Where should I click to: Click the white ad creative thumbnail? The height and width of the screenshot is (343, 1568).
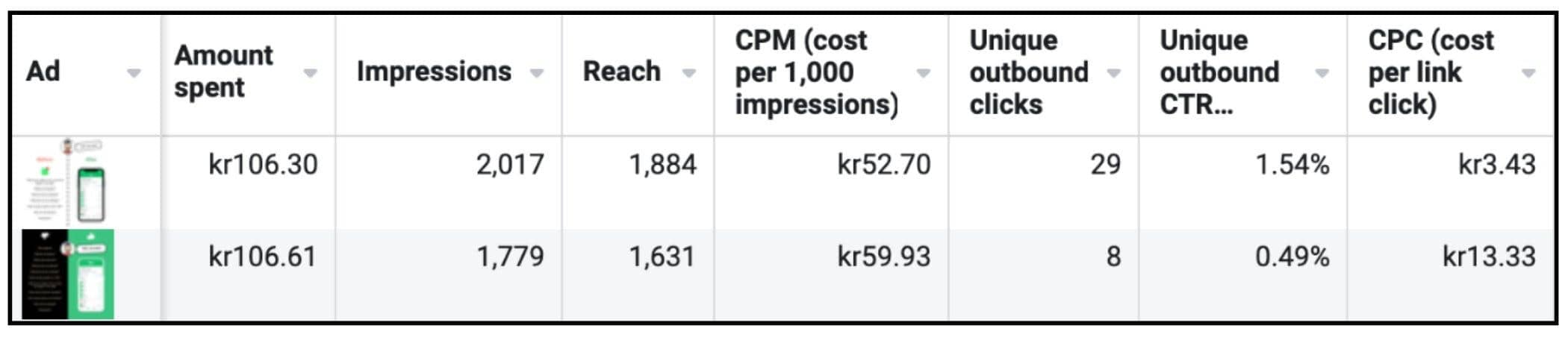point(68,181)
